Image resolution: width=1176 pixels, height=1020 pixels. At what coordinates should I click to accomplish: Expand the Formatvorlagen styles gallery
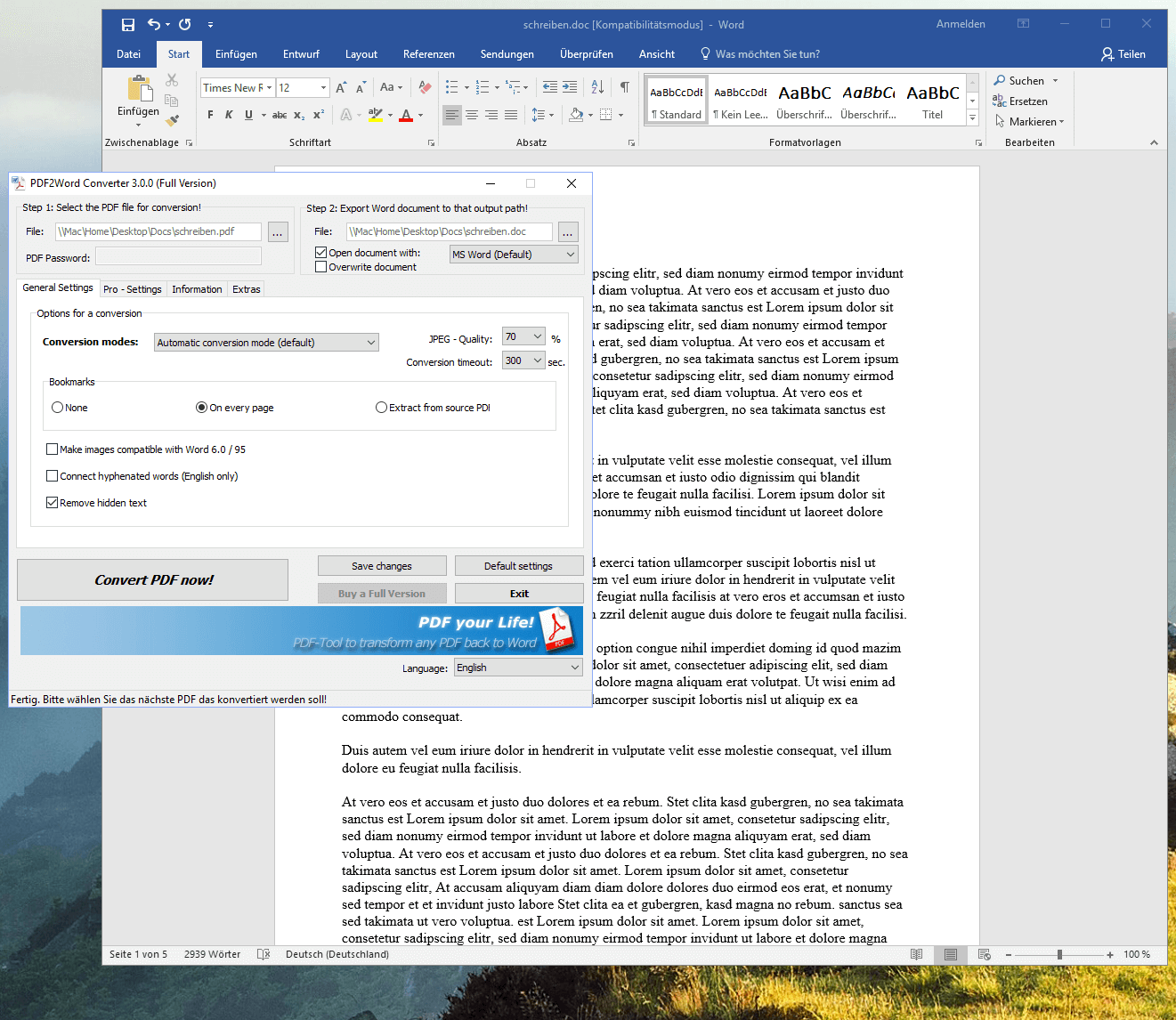[x=973, y=118]
